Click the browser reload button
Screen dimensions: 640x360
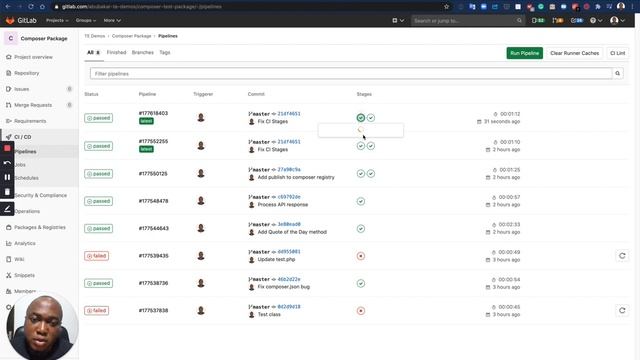coord(31,7)
